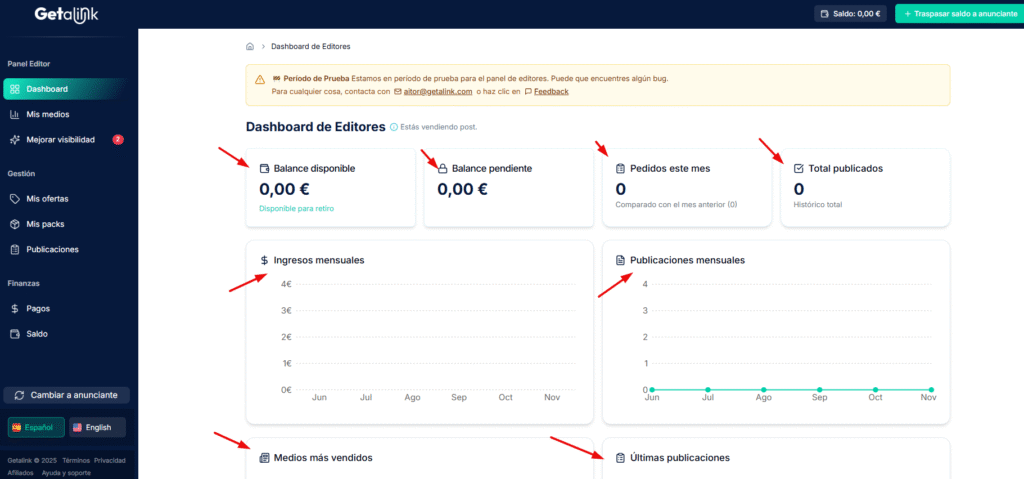Open the Pagos finance page
The height and width of the screenshot is (479, 1024).
pos(67,308)
